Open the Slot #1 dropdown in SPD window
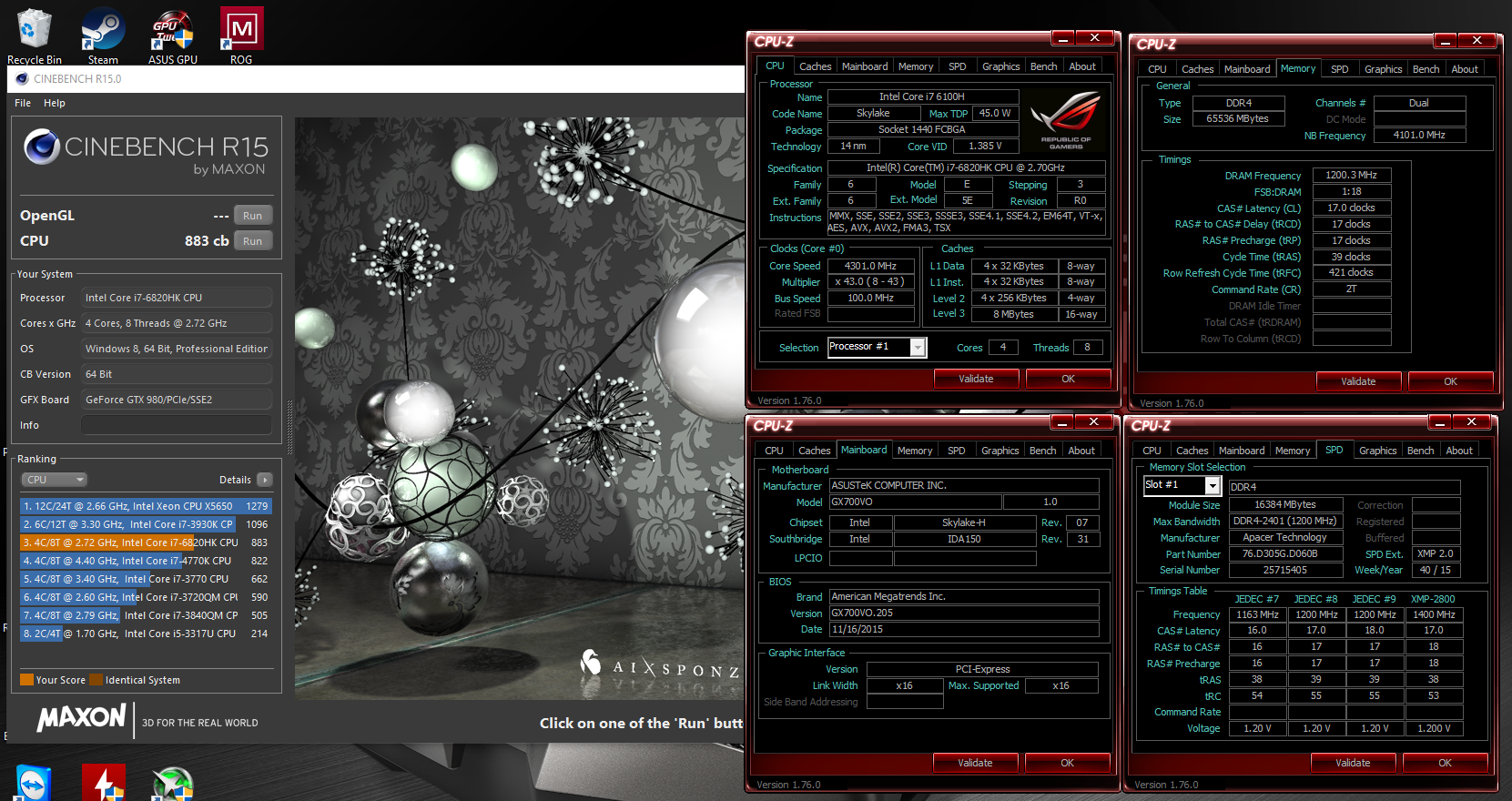Image resolution: width=1512 pixels, height=801 pixels. coord(1182,485)
